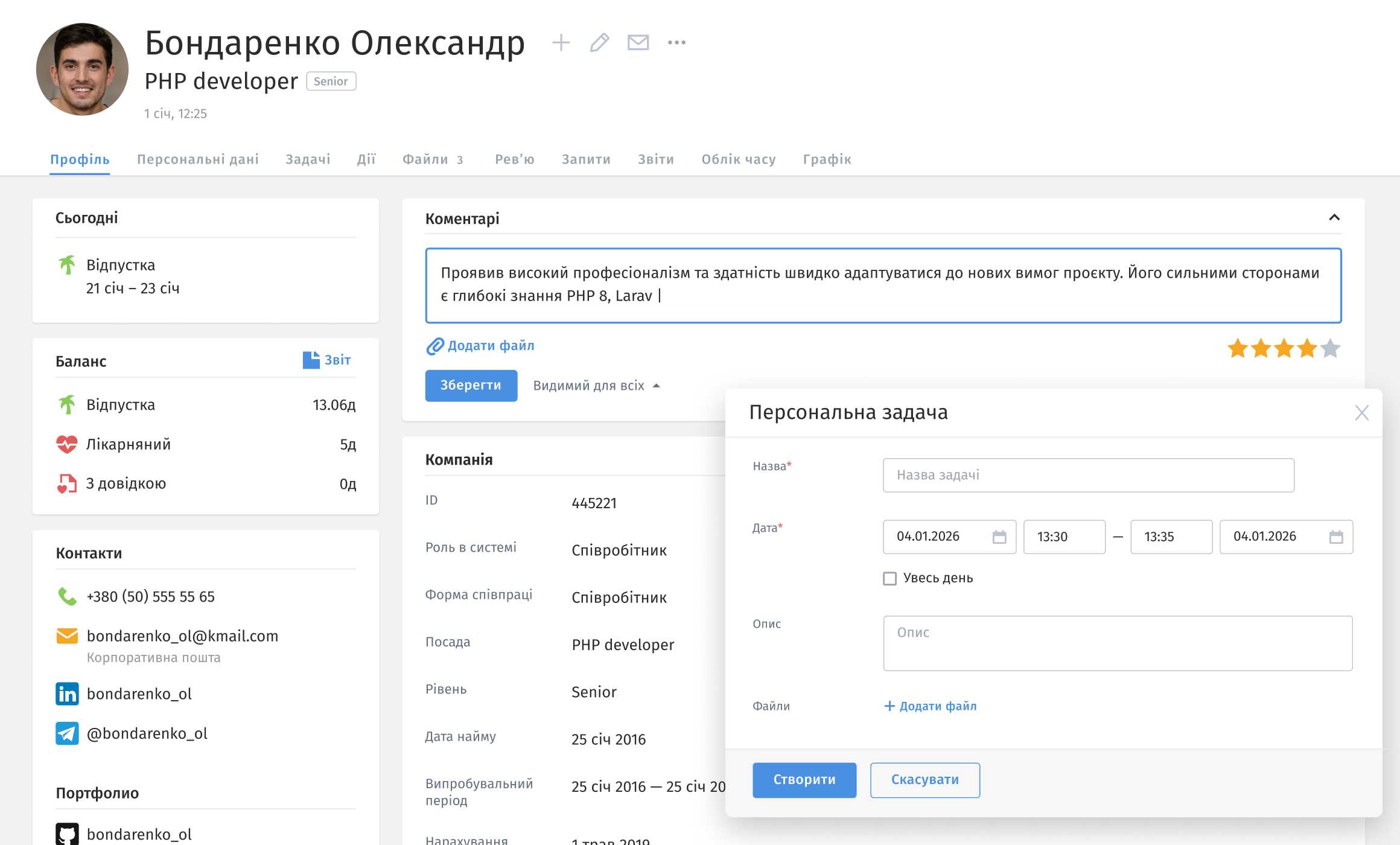This screenshot has height=845, width=1400.
Task: Collapse the Коментарі section
Action: (x=1334, y=218)
